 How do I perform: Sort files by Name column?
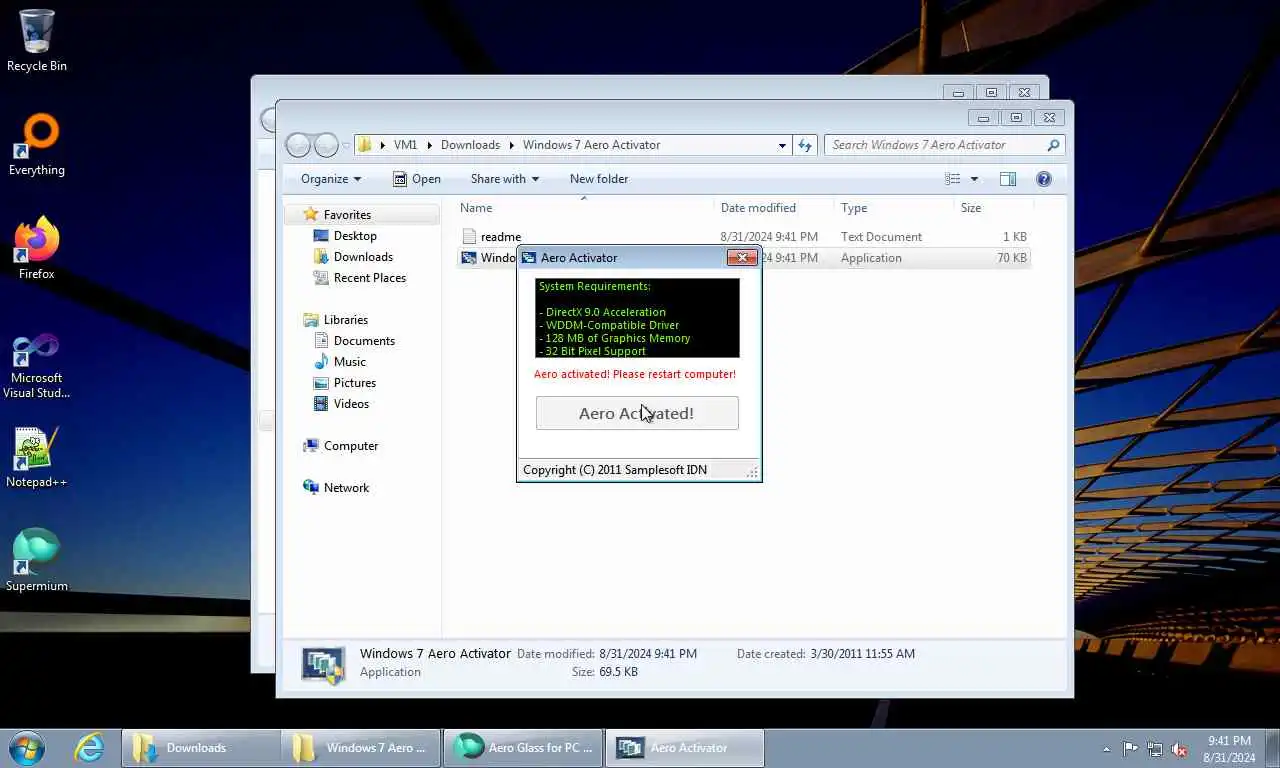pyautogui.click(x=586, y=208)
